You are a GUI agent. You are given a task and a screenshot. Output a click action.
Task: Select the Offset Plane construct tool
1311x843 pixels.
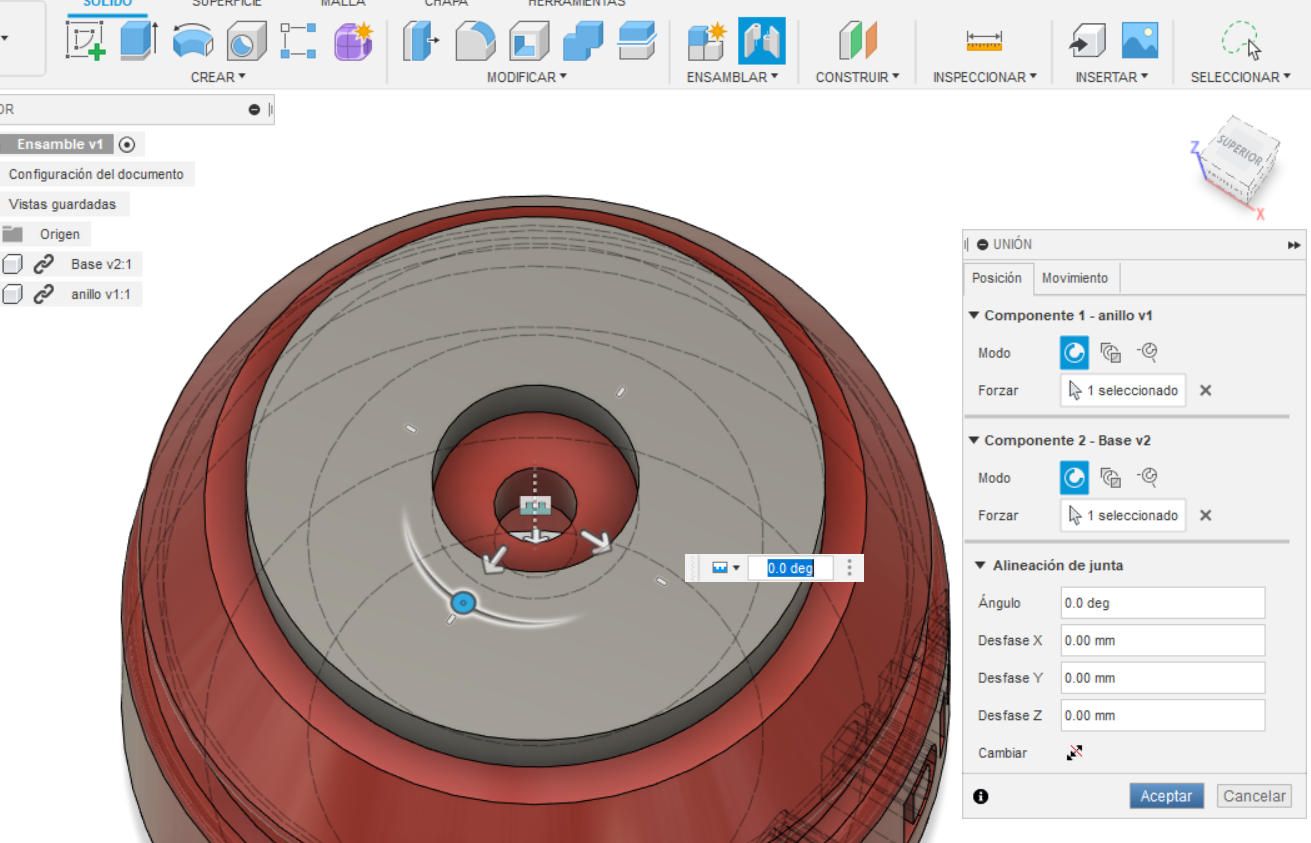857,41
